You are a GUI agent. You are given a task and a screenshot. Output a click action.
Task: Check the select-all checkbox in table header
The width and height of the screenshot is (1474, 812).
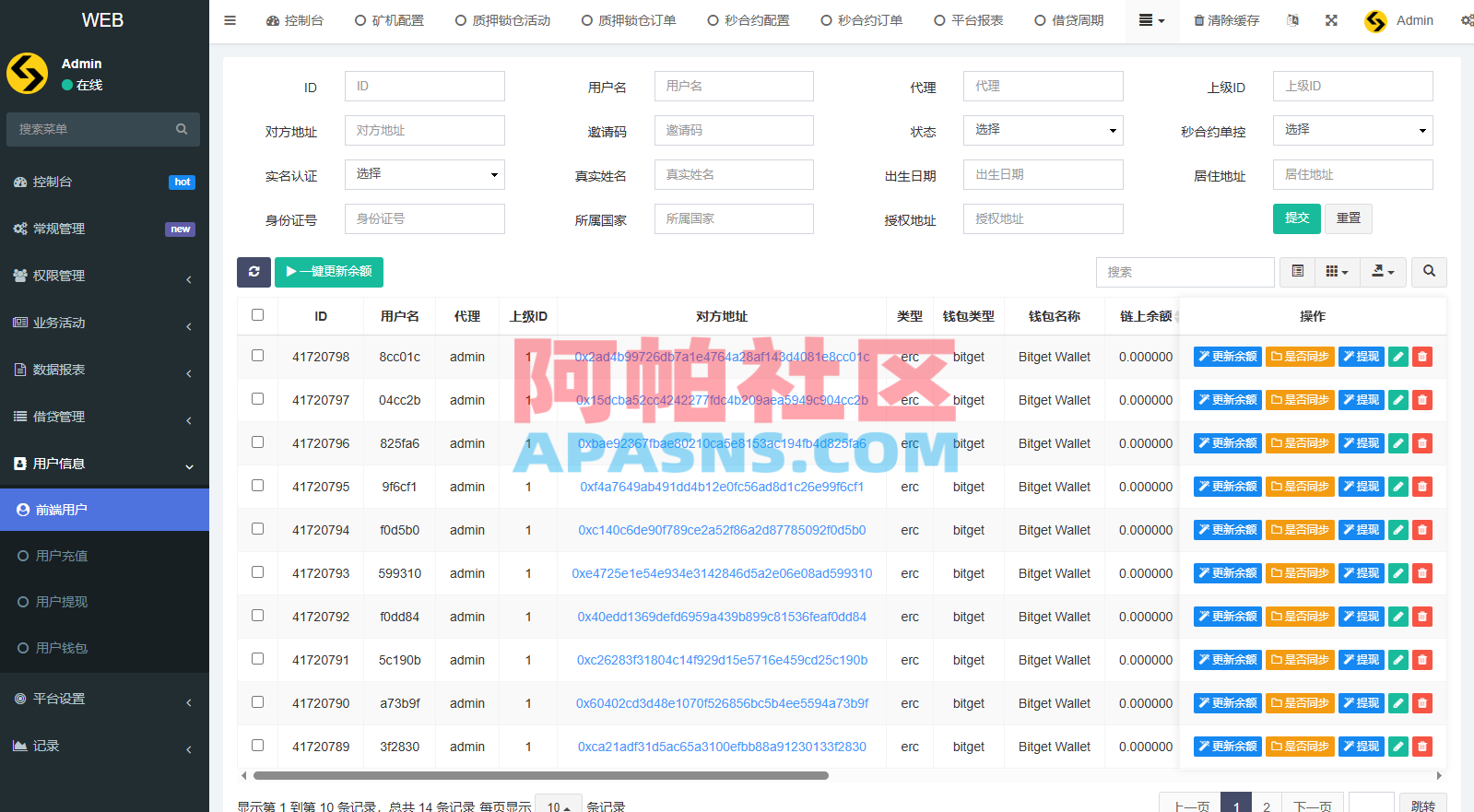[x=258, y=315]
